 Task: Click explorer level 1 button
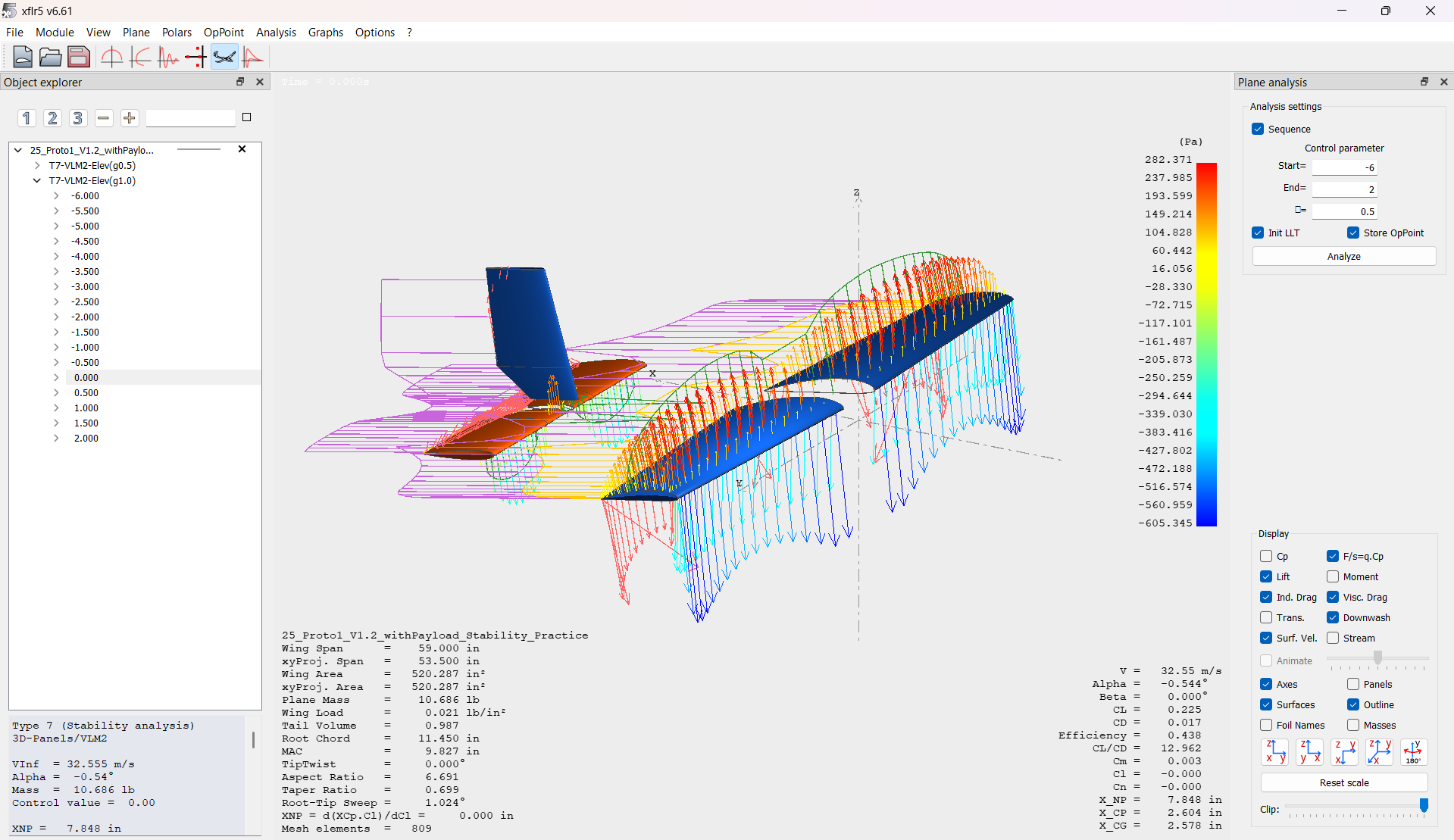pyautogui.click(x=27, y=118)
